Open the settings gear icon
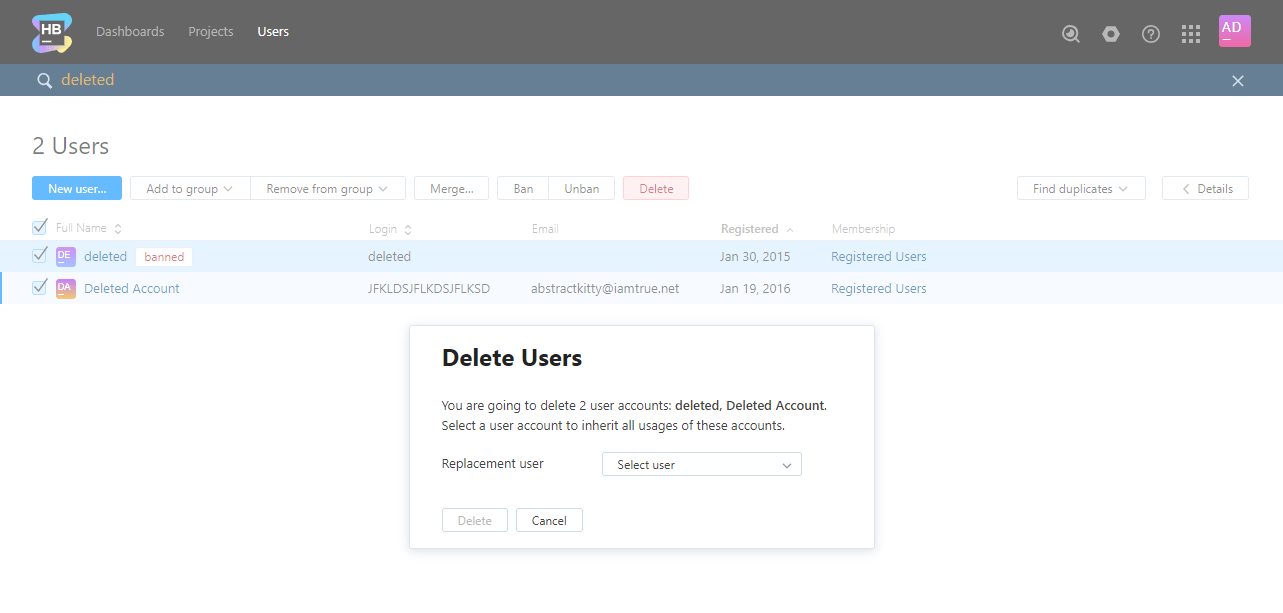The width and height of the screenshot is (1283, 613). coord(1110,33)
